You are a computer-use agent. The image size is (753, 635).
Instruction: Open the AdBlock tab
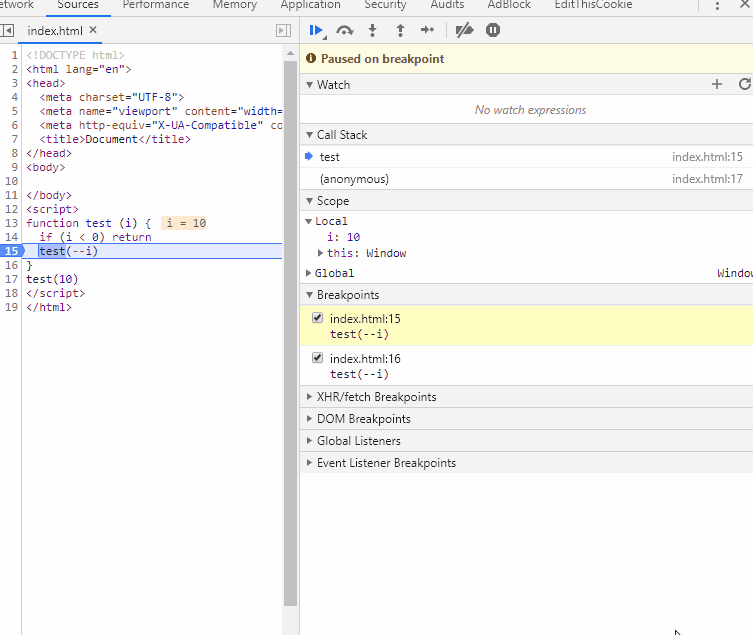(x=509, y=5)
